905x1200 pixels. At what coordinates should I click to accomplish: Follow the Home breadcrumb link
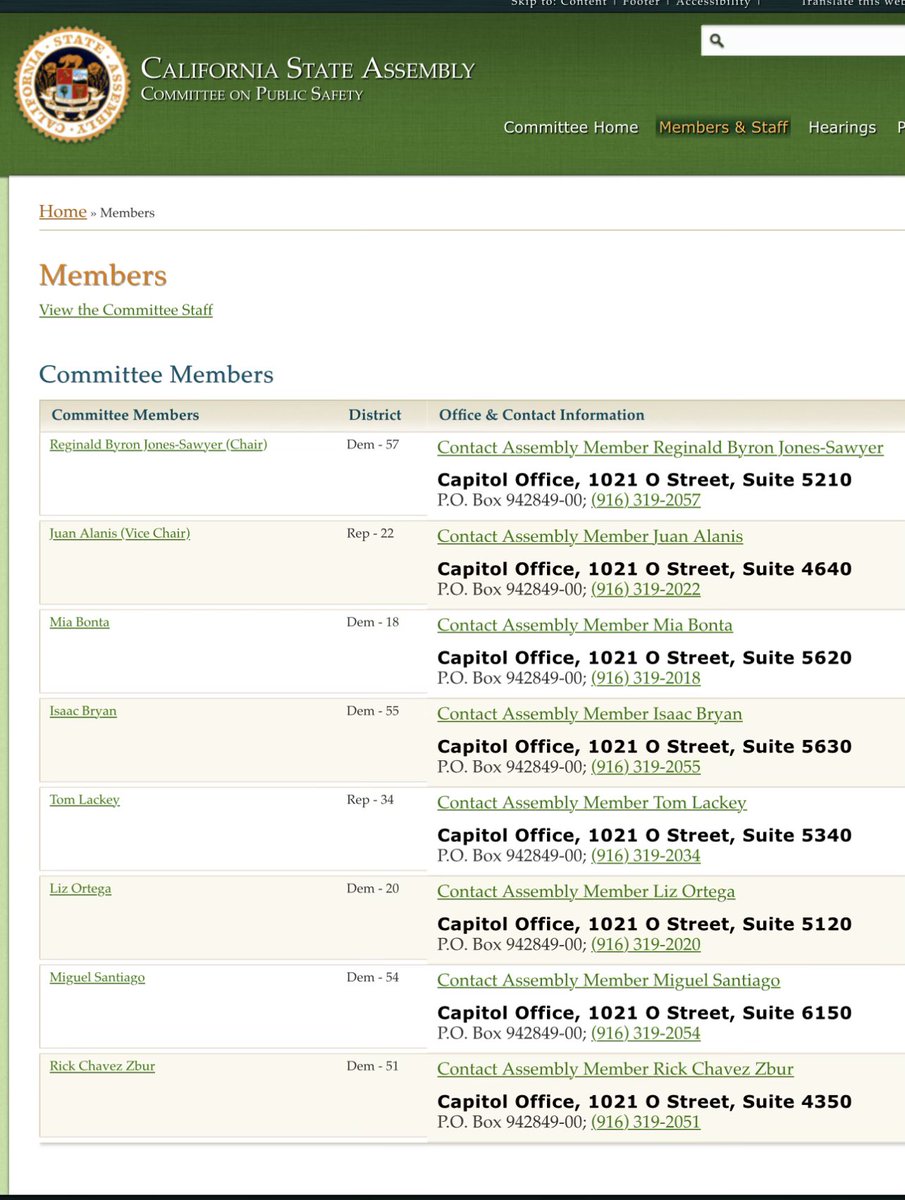pyautogui.click(x=62, y=211)
